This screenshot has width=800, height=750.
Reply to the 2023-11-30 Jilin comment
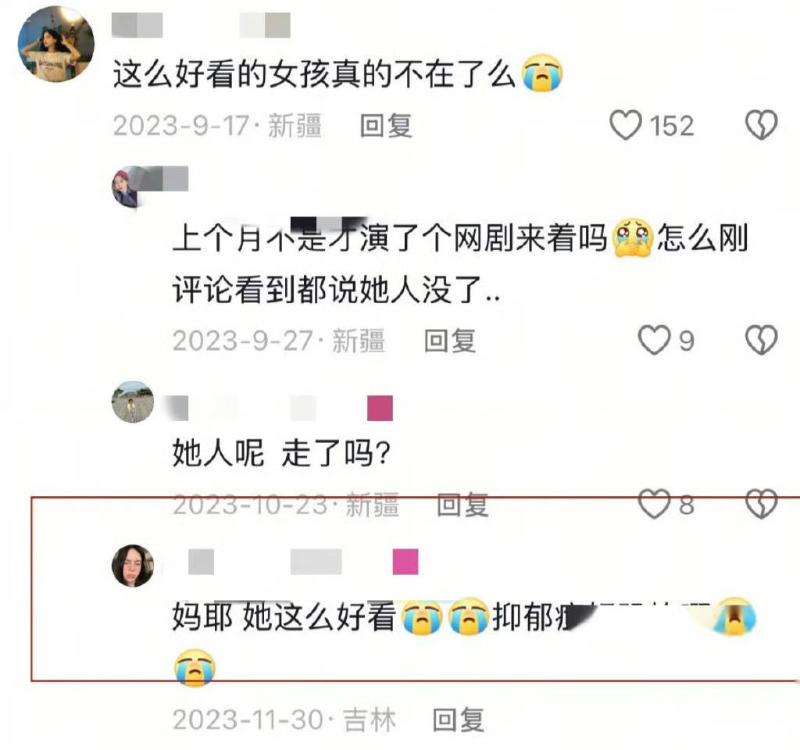458,720
